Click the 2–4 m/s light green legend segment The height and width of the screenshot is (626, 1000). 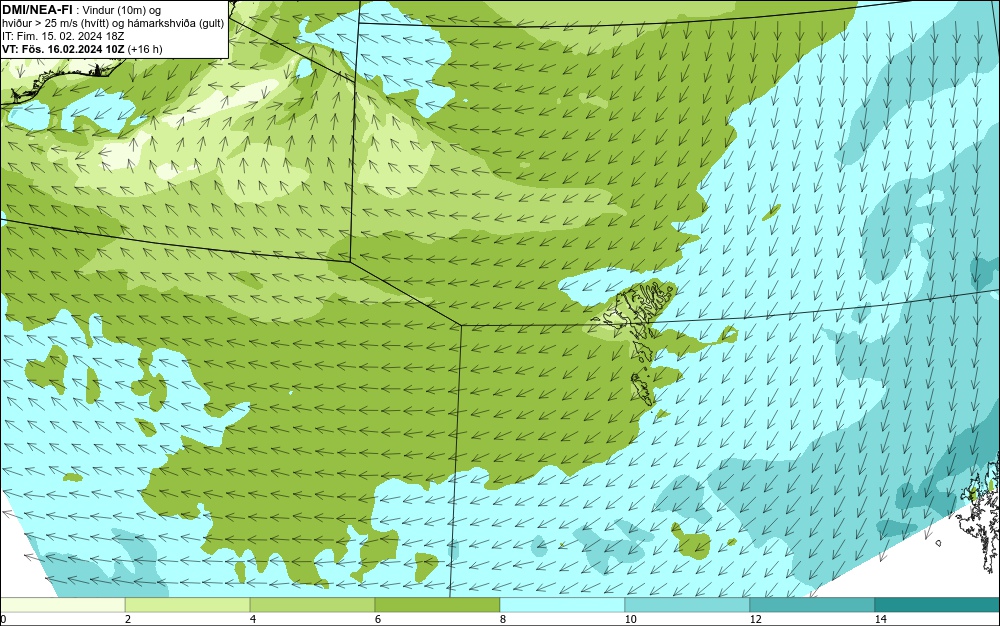pos(188,605)
